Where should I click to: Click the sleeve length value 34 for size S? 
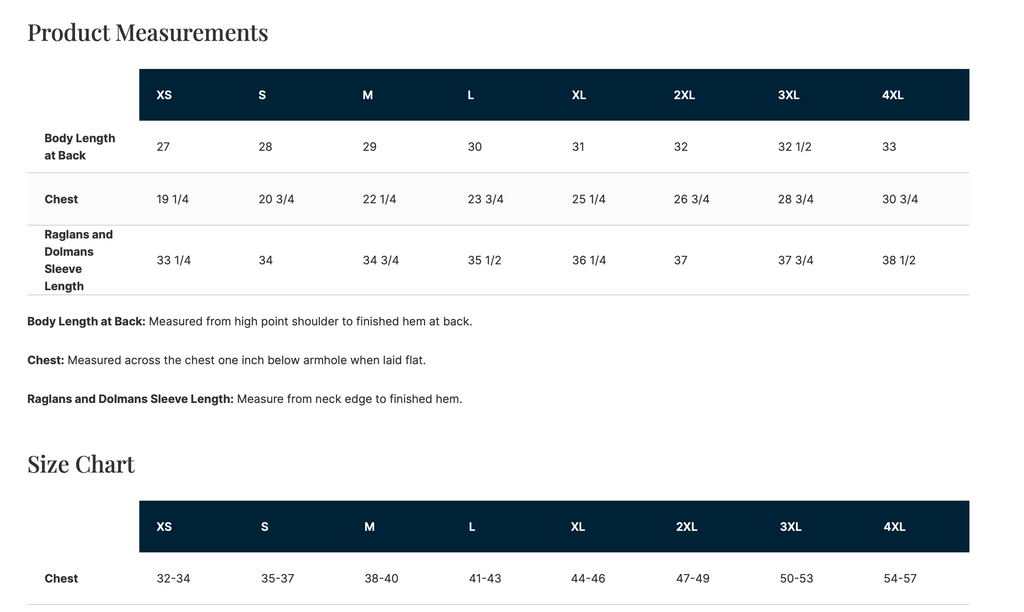click(x=265, y=261)
